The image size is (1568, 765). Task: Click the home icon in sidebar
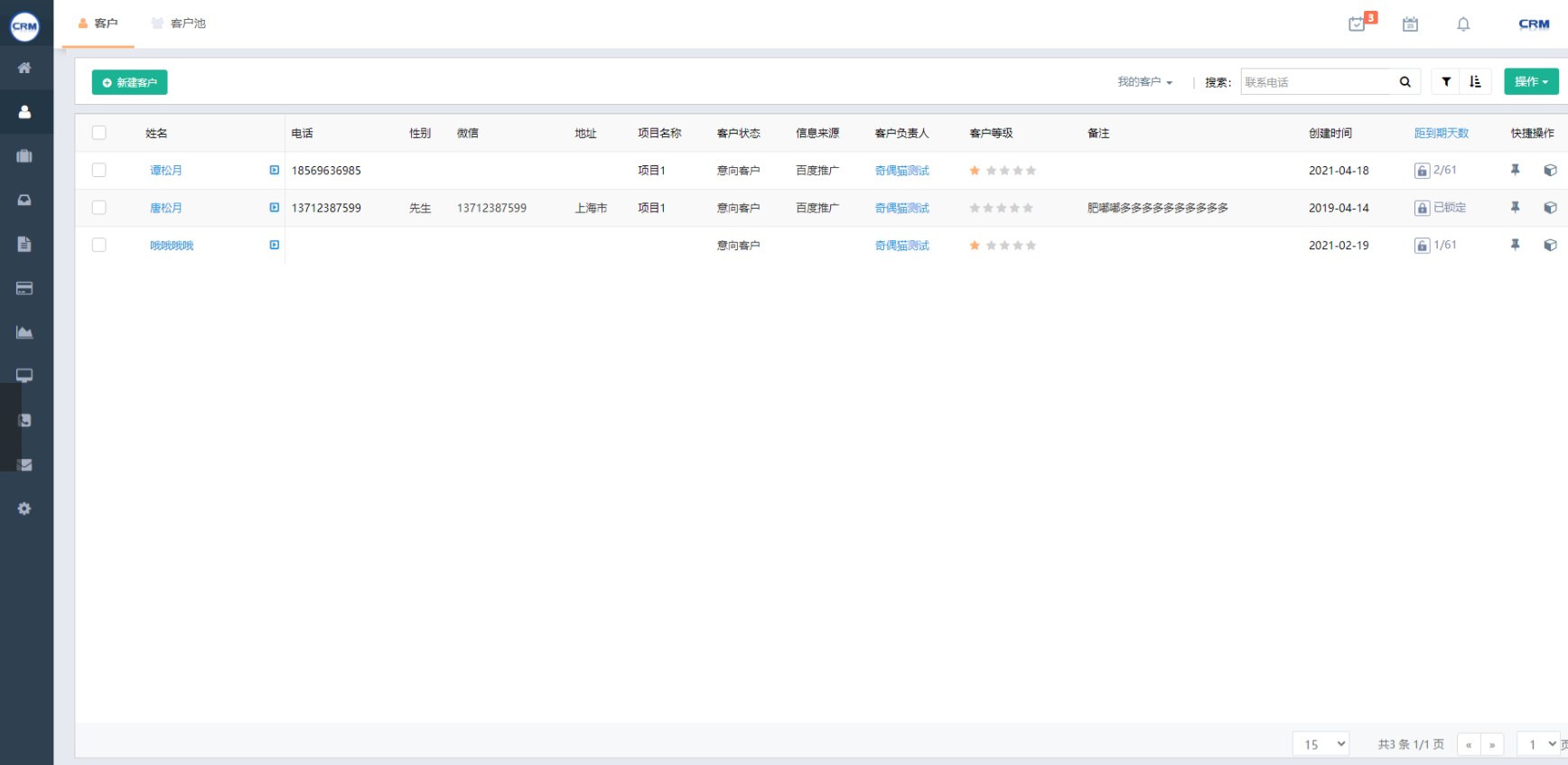tap(24, 68)
